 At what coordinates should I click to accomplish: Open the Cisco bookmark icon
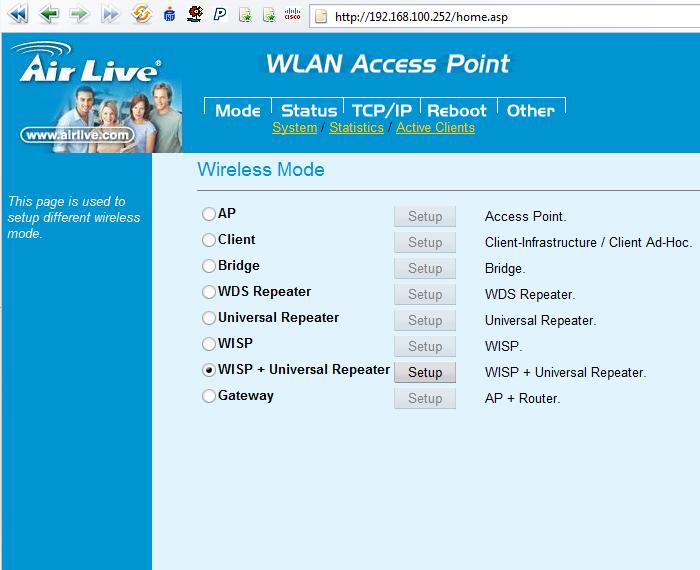[291, 14]
